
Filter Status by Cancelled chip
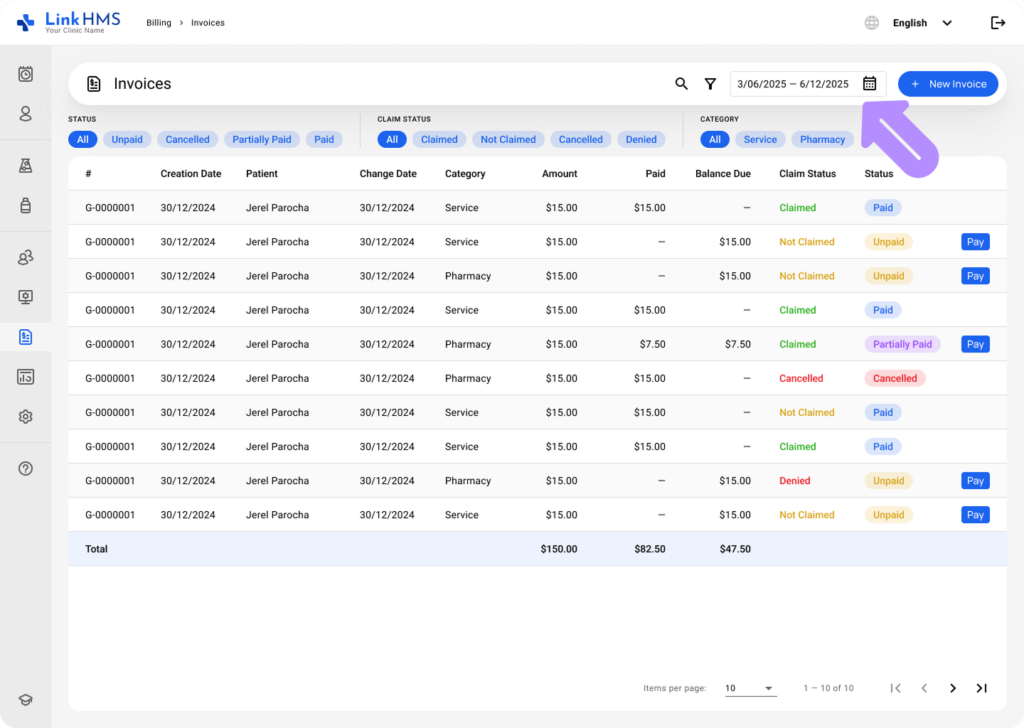(187, 139)
